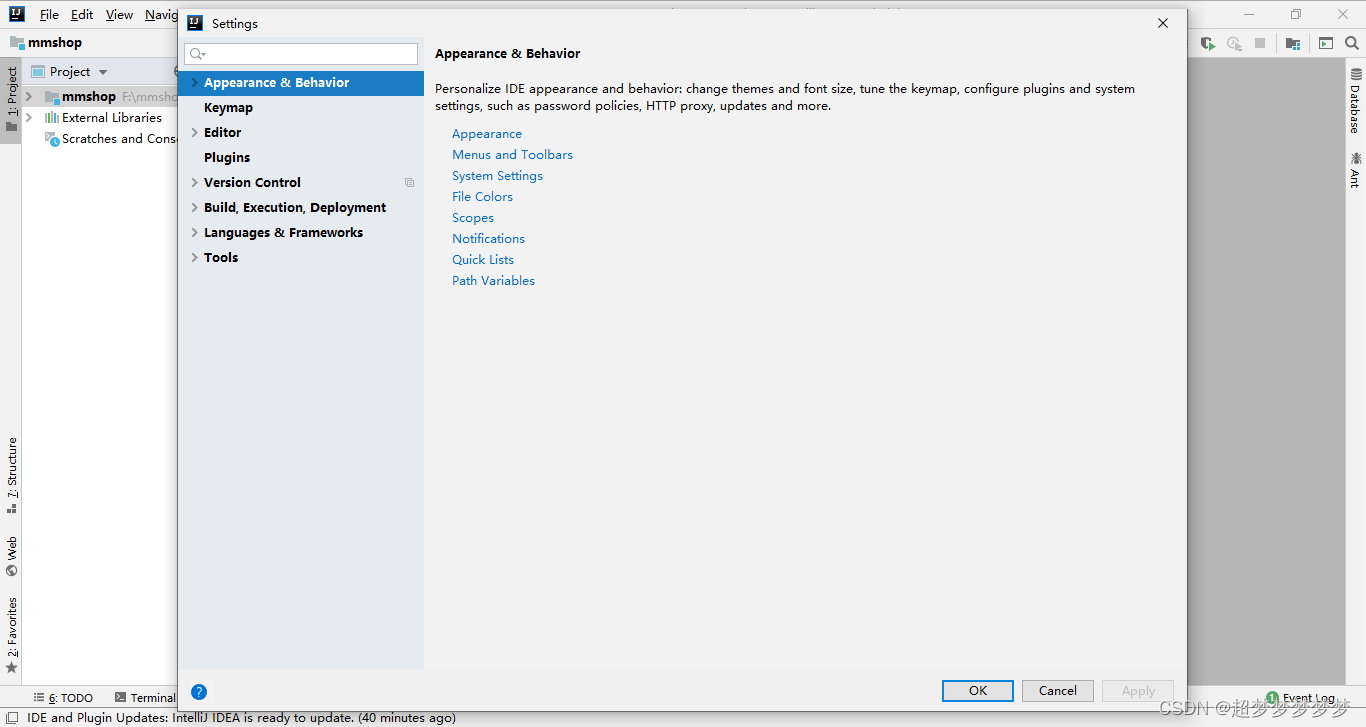Click the Search Everywhere magnifier icon
1366x727 pixels.
click(x=1352, y=43)
